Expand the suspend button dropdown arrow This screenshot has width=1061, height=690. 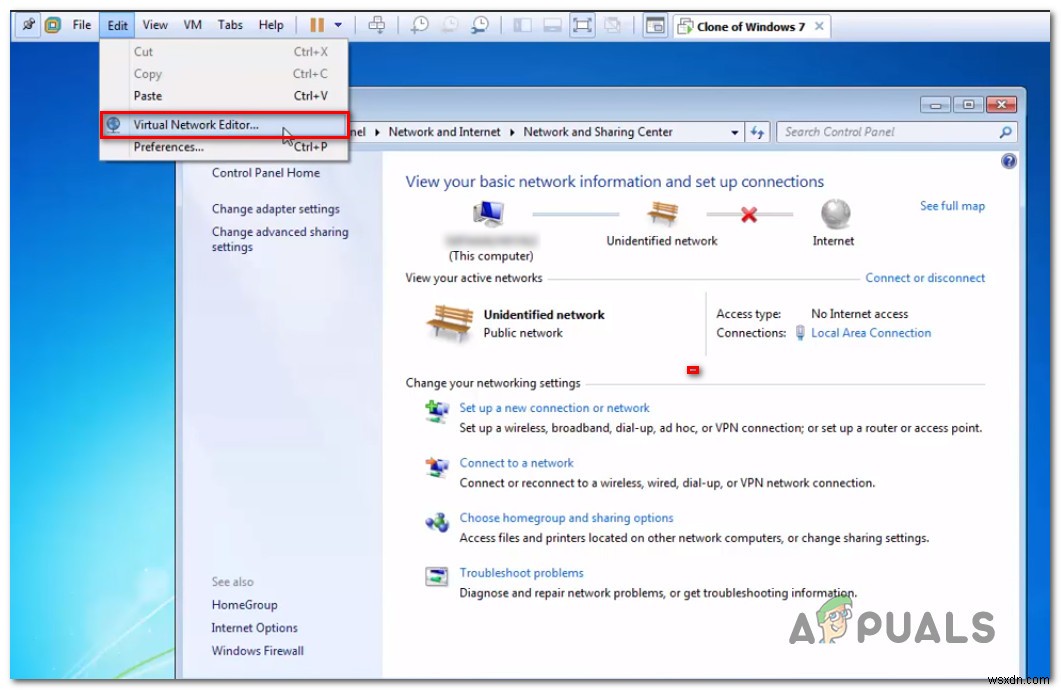[x=338, y=24]
